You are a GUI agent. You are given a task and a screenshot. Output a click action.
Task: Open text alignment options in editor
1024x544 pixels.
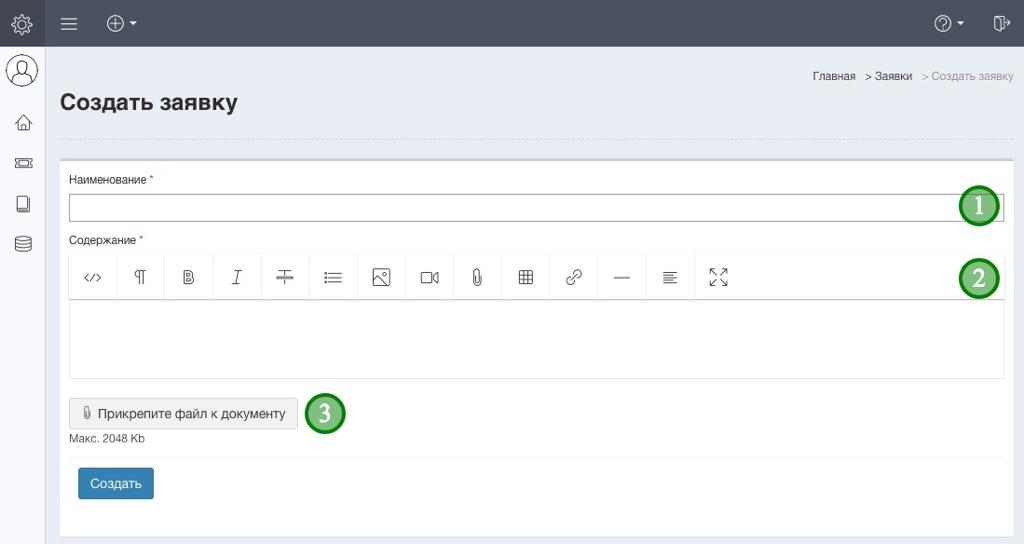(670, 278)
